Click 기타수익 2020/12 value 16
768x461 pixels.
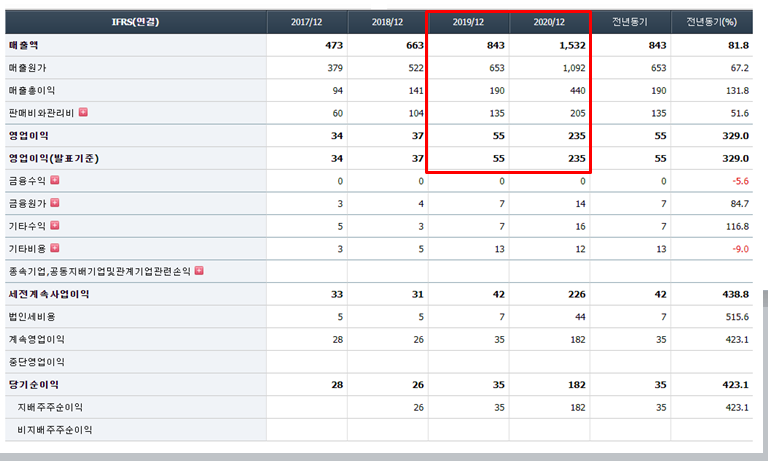pyautogui.click(x=580, y=226)
